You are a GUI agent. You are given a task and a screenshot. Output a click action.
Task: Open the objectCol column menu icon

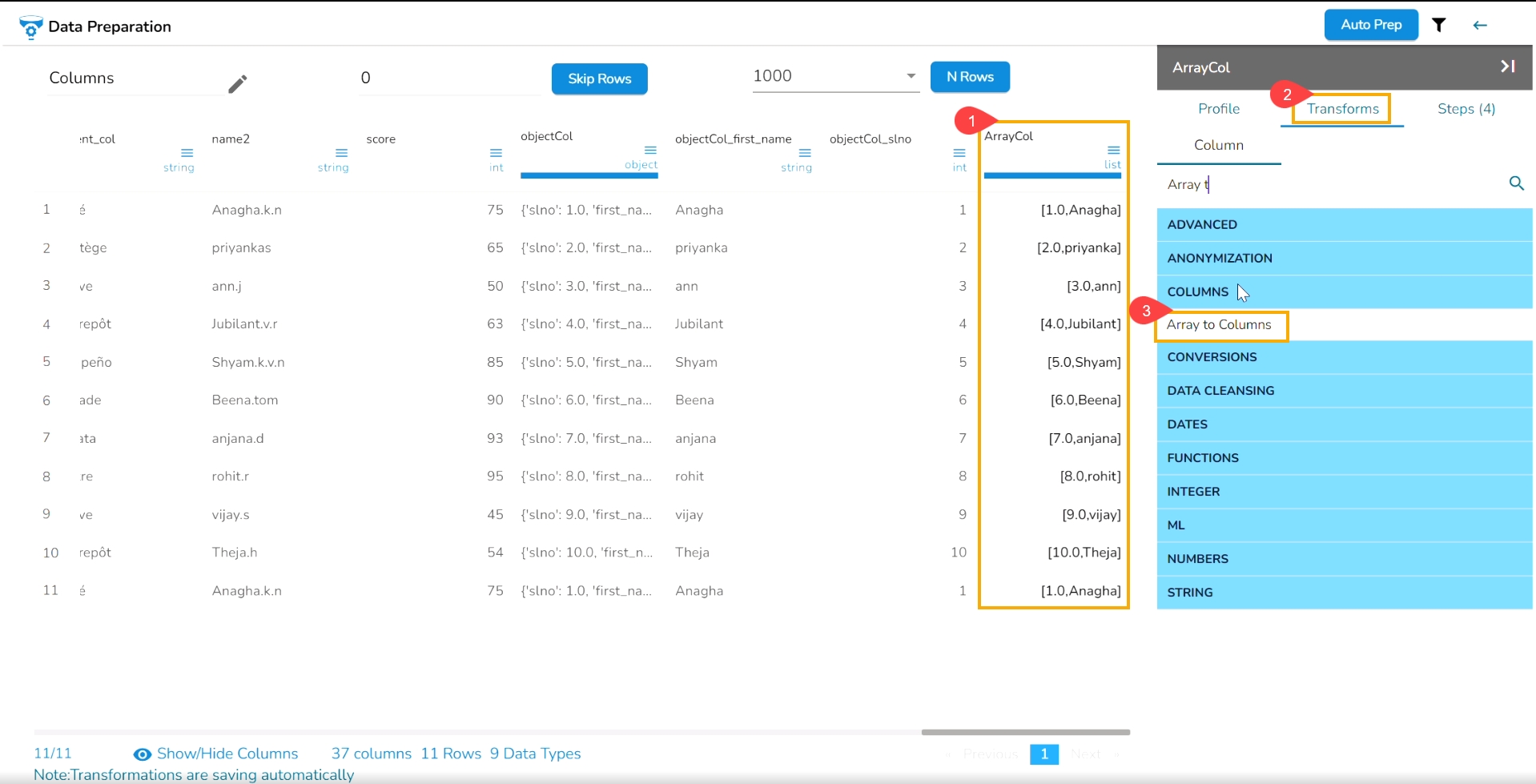coord(650,151)
